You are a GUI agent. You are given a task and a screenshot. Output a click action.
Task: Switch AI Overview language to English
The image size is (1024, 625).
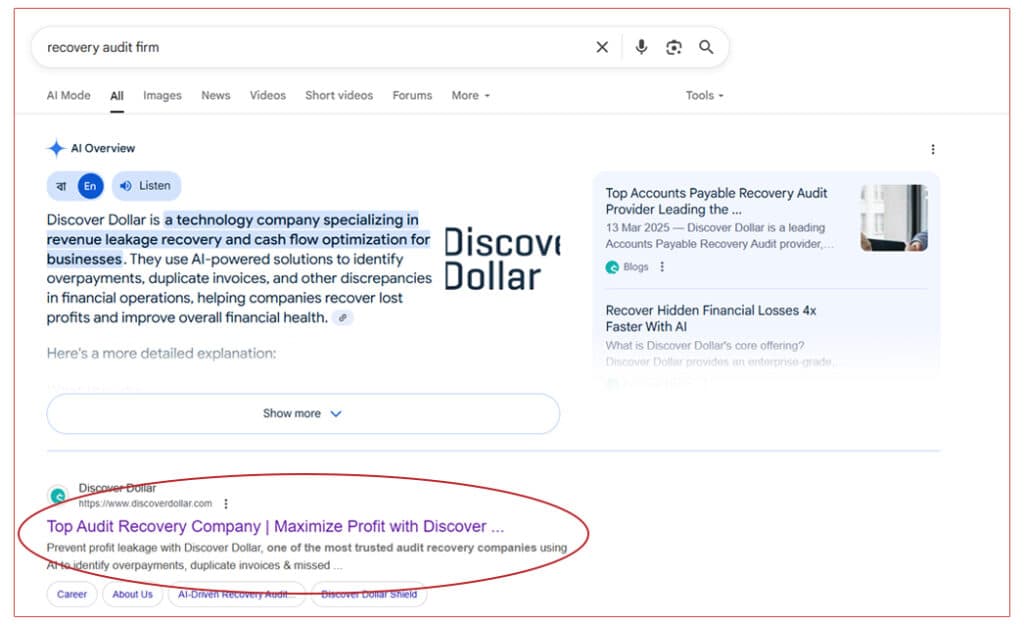(90, 185)
